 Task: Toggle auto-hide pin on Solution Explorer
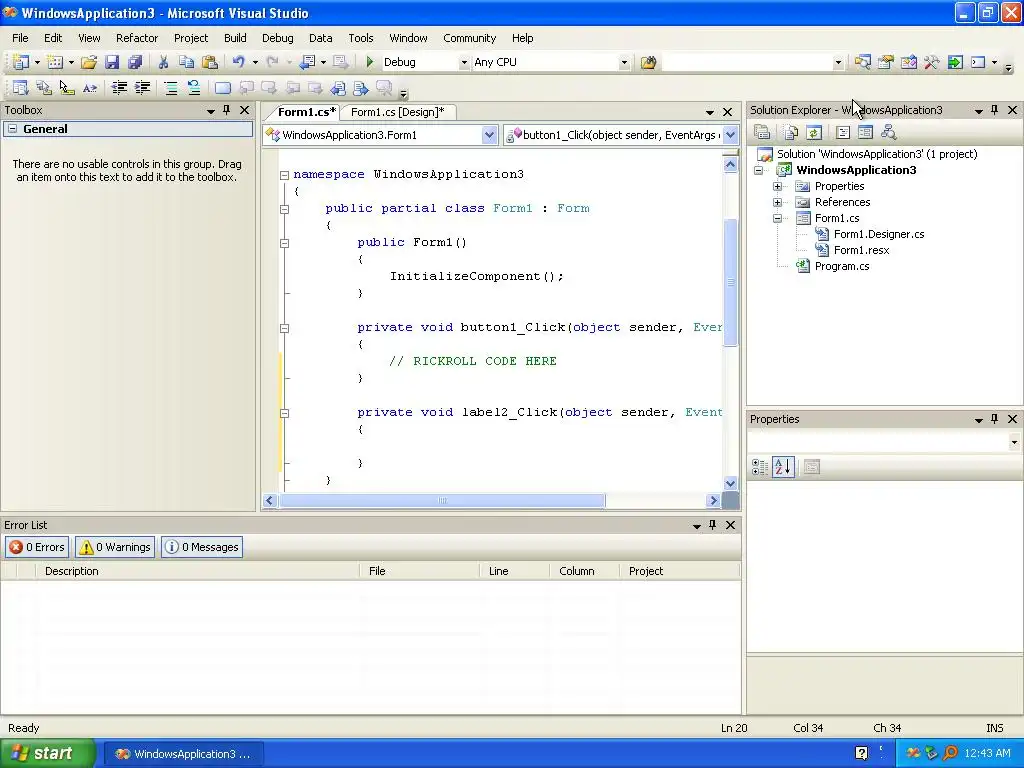(x=995, y=110)
